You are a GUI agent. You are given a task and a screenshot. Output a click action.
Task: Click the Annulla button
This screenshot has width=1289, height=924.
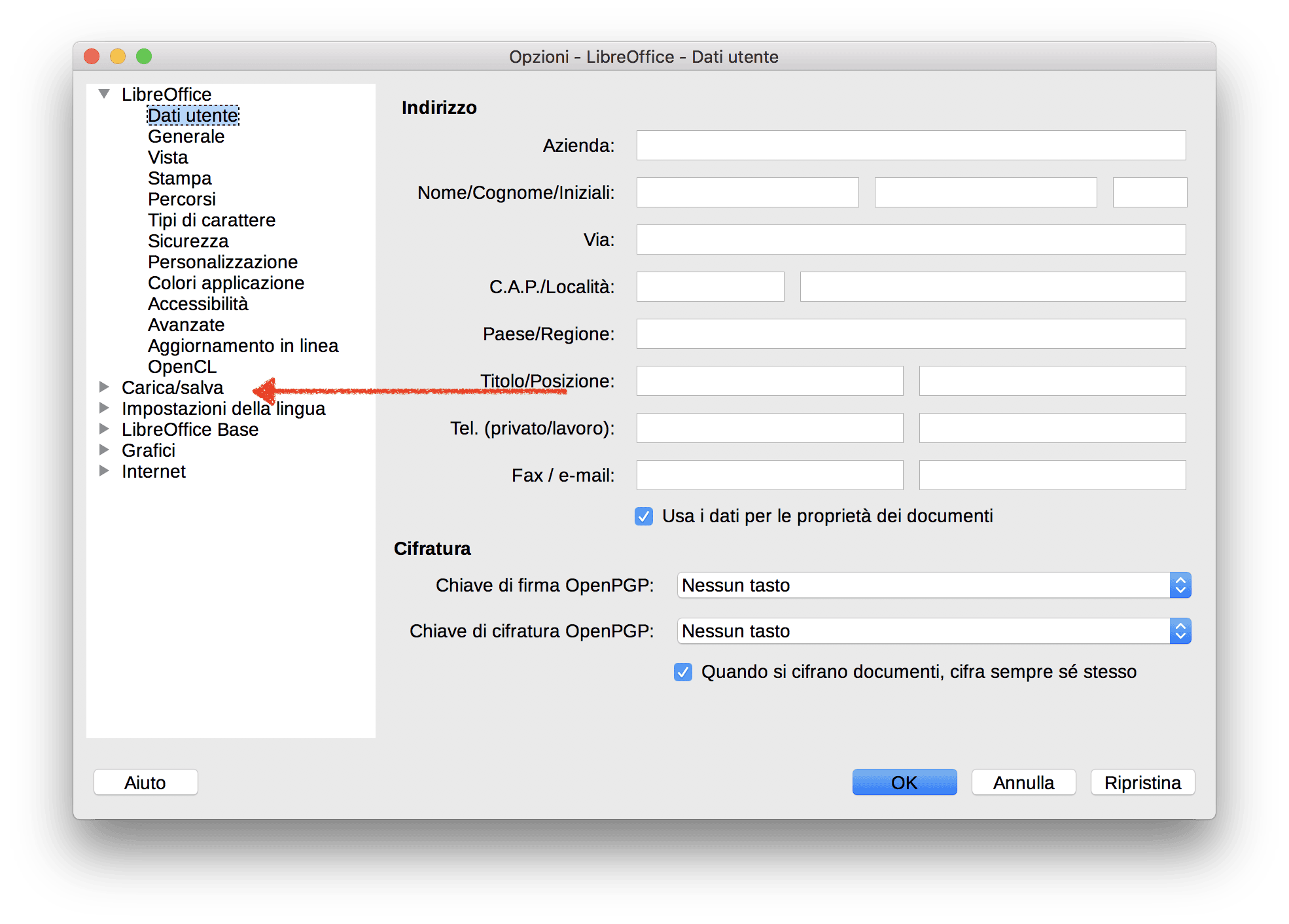[1023, 782]
